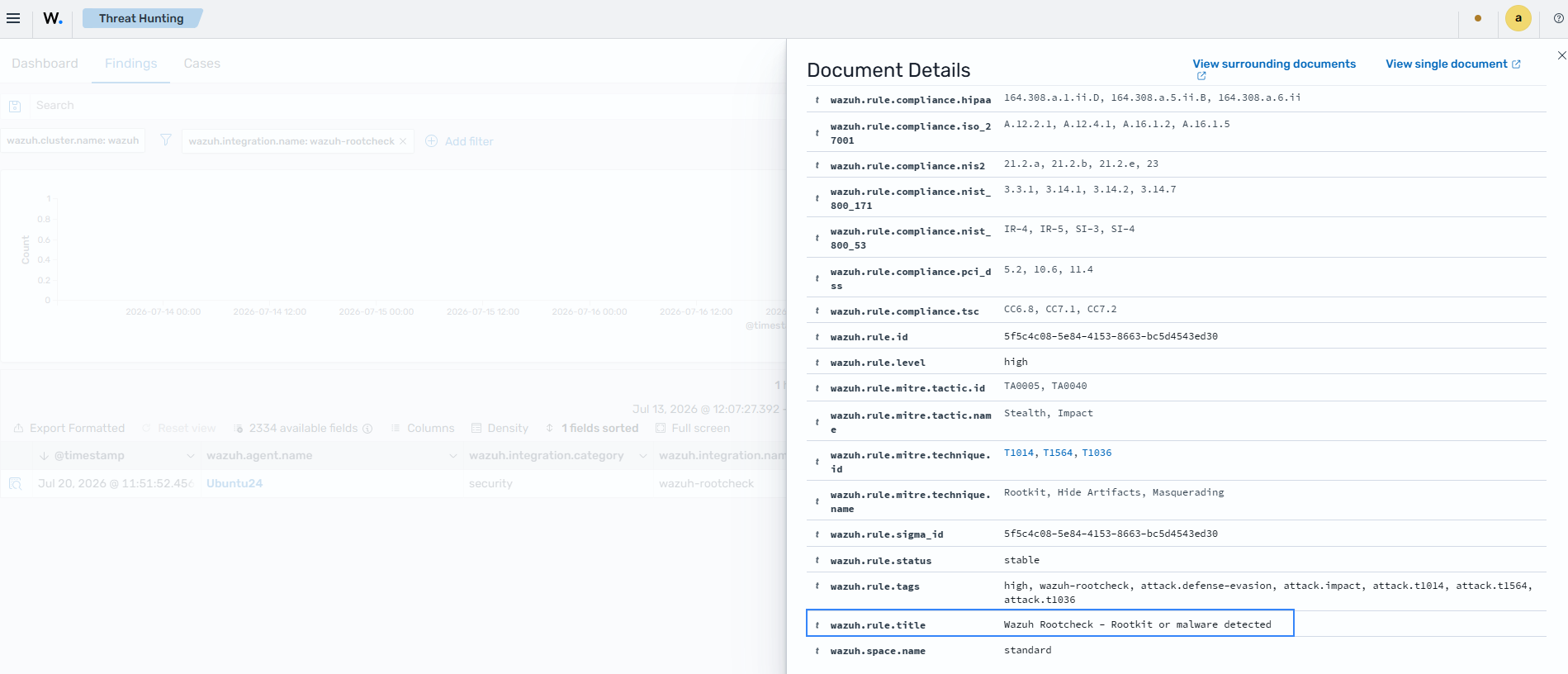Click the Wazuh W. logo
This screenshot has width=1568, height=674.
click(x=53, y=18)
